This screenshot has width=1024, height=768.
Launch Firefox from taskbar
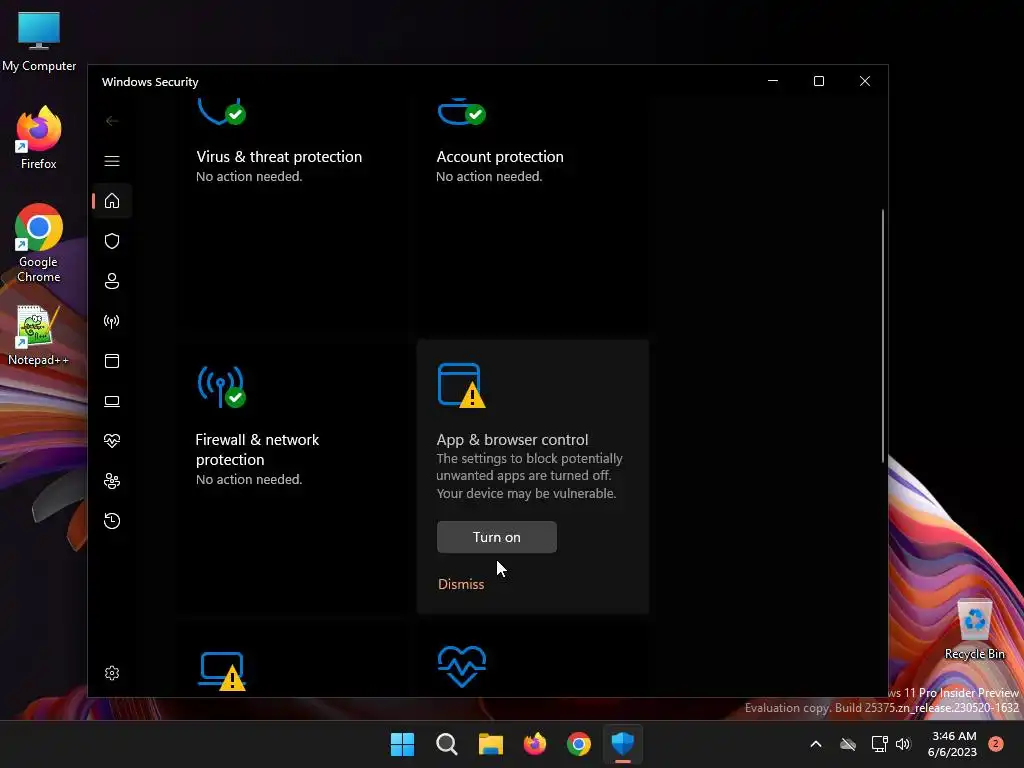tap(535, 744)
